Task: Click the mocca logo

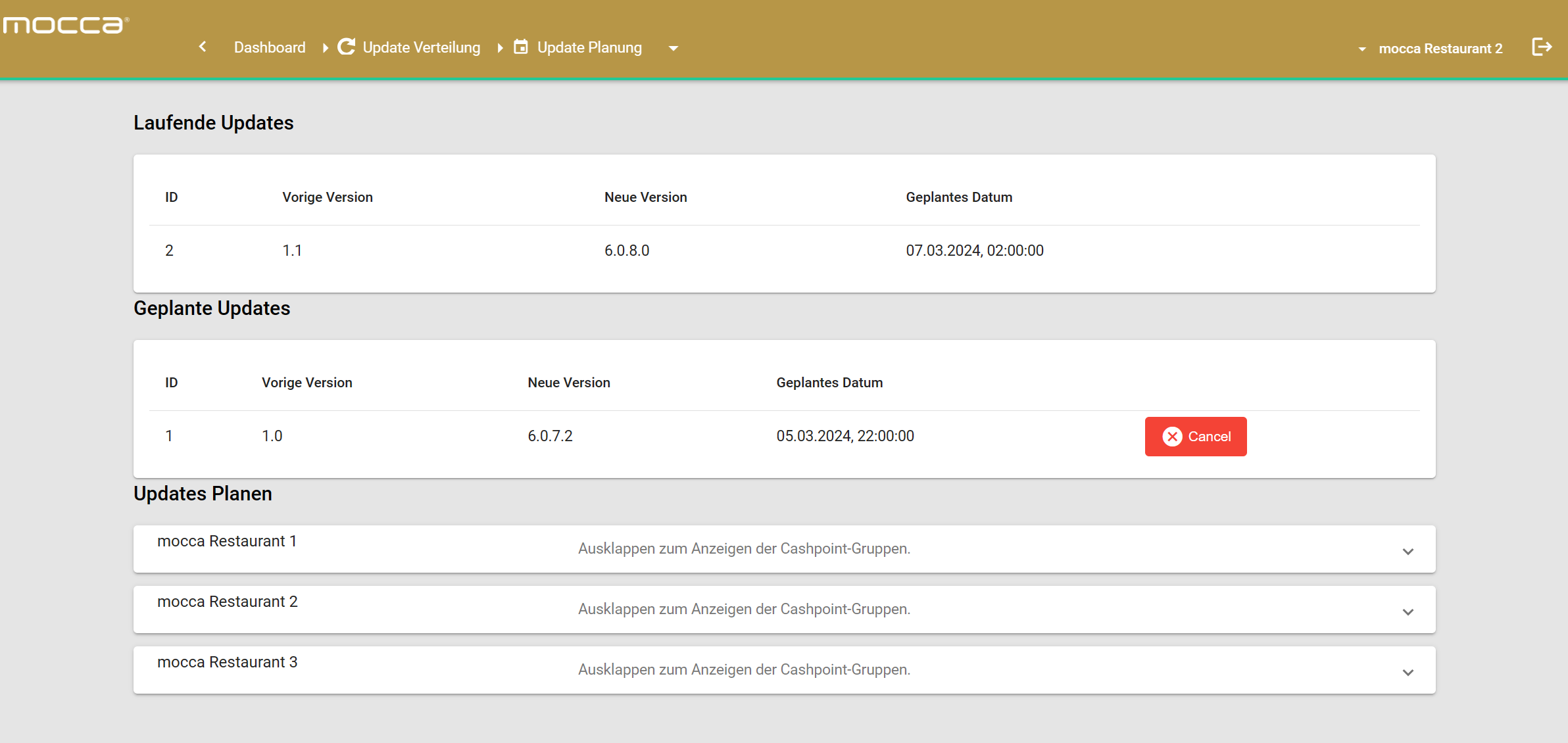Action: coord(66,25)
